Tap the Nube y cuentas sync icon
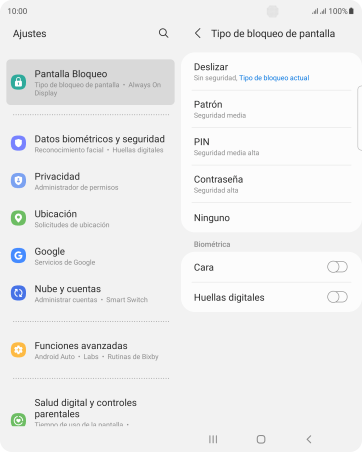362x452 pixels. tap(19, 293)
